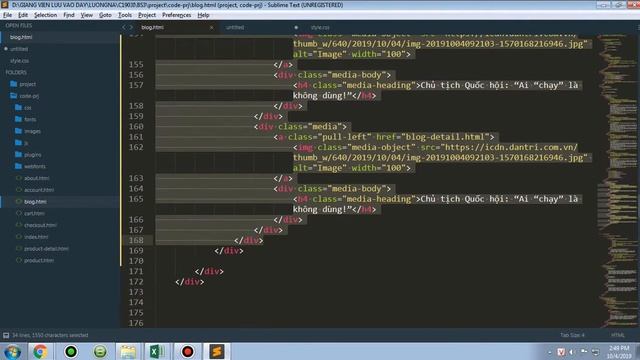Open Windows Start menu

point(12,351)
